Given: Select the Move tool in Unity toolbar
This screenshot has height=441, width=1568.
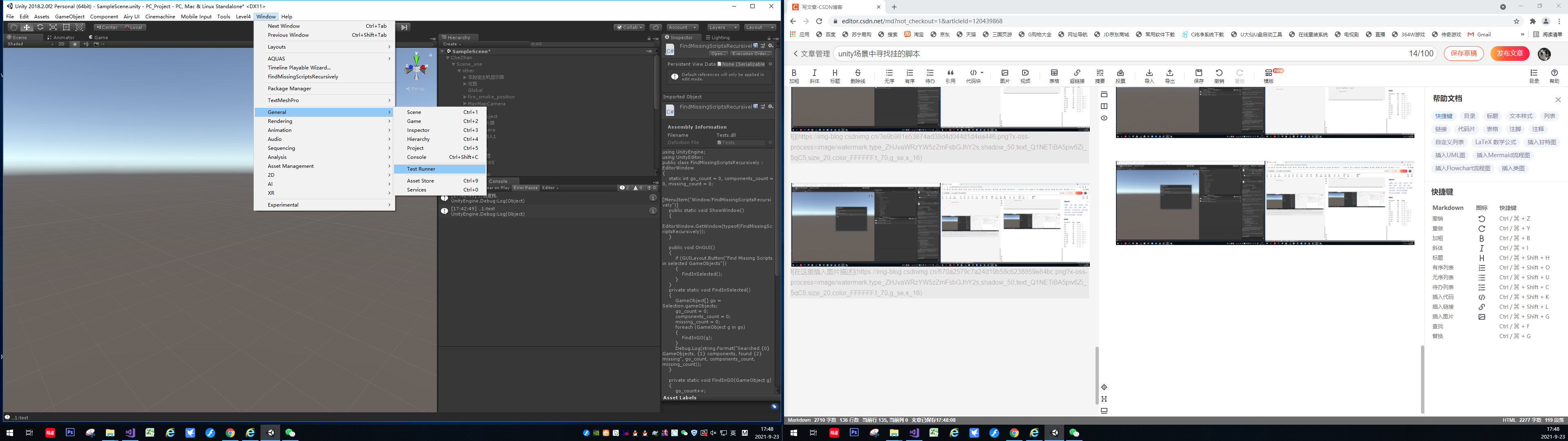Looking at the screenshot, I should [x=27, y=27].
